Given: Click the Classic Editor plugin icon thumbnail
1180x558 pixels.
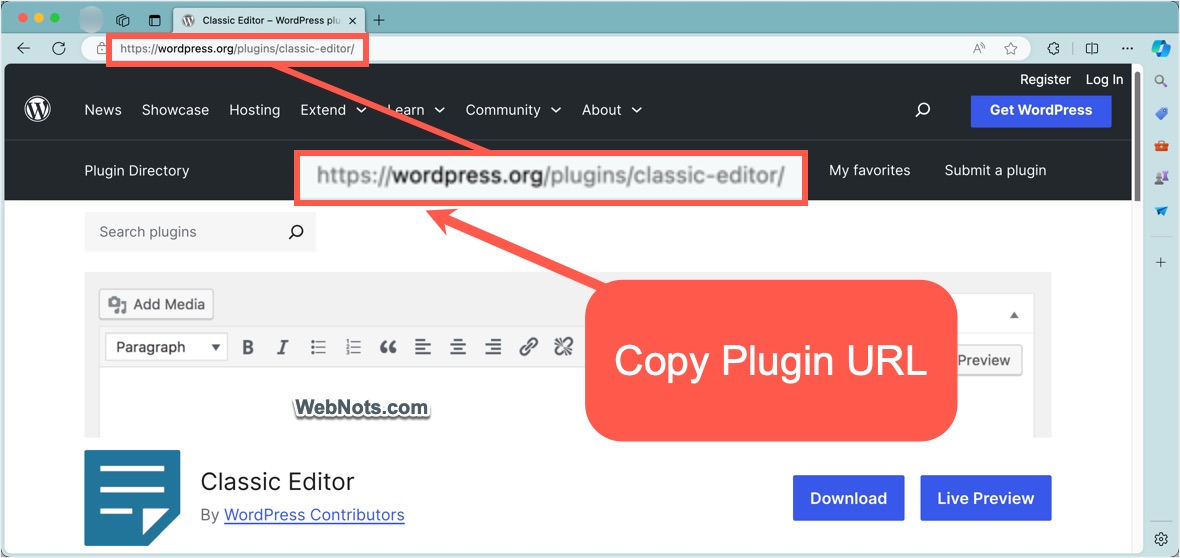Looking at the screenshot, I should pyautogui.click(x=132, y=498).
